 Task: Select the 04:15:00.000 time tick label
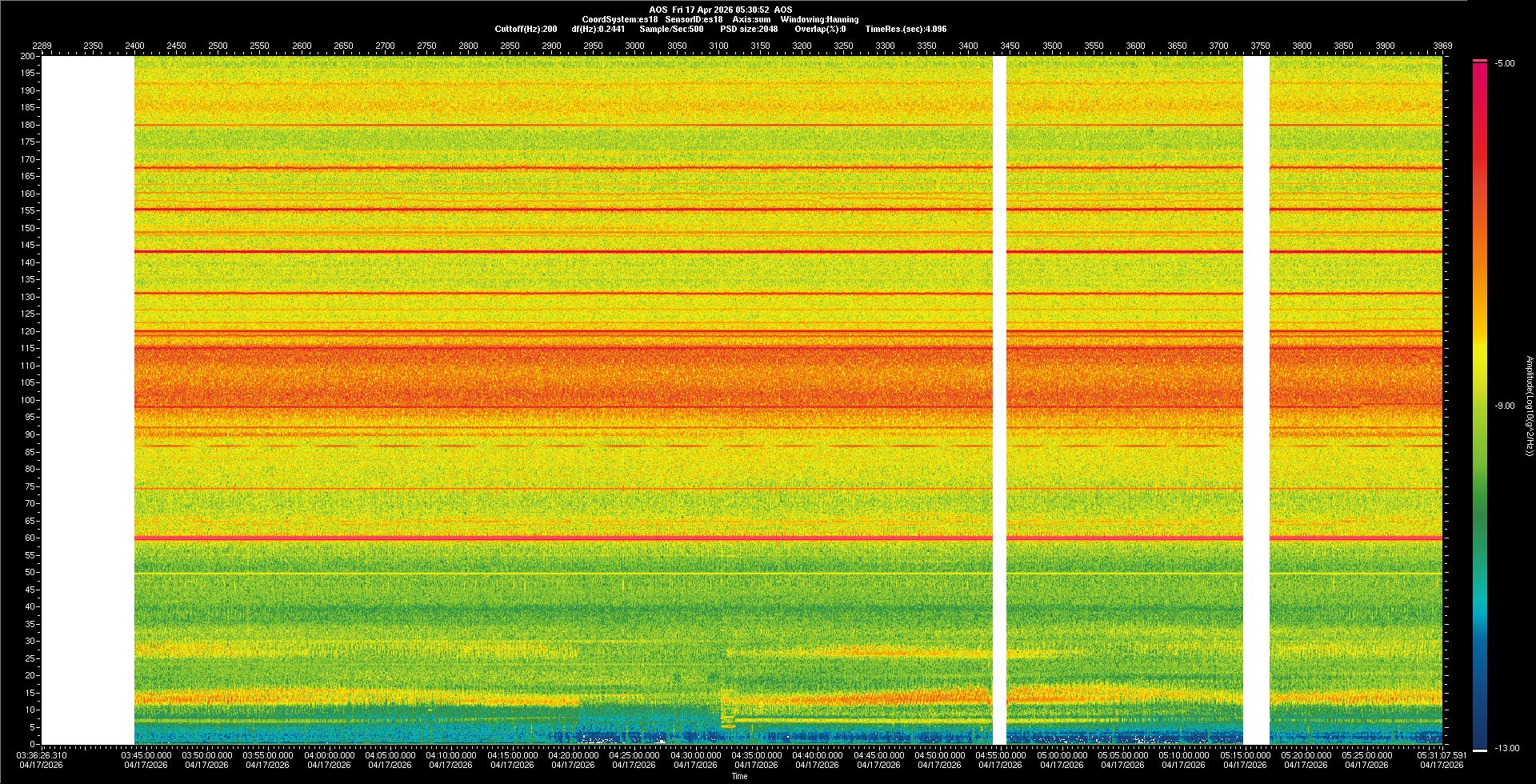click(x=512, y=755)
